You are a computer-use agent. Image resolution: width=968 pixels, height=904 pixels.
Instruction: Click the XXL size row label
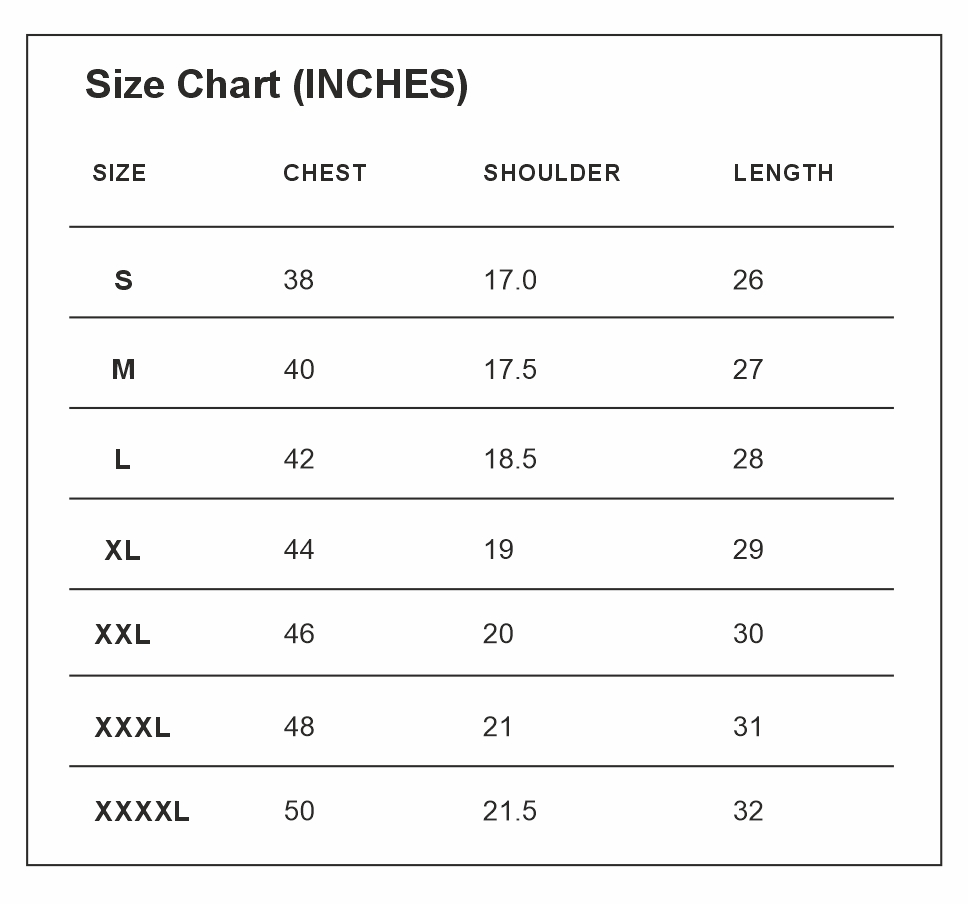click(x=122, y=634)
